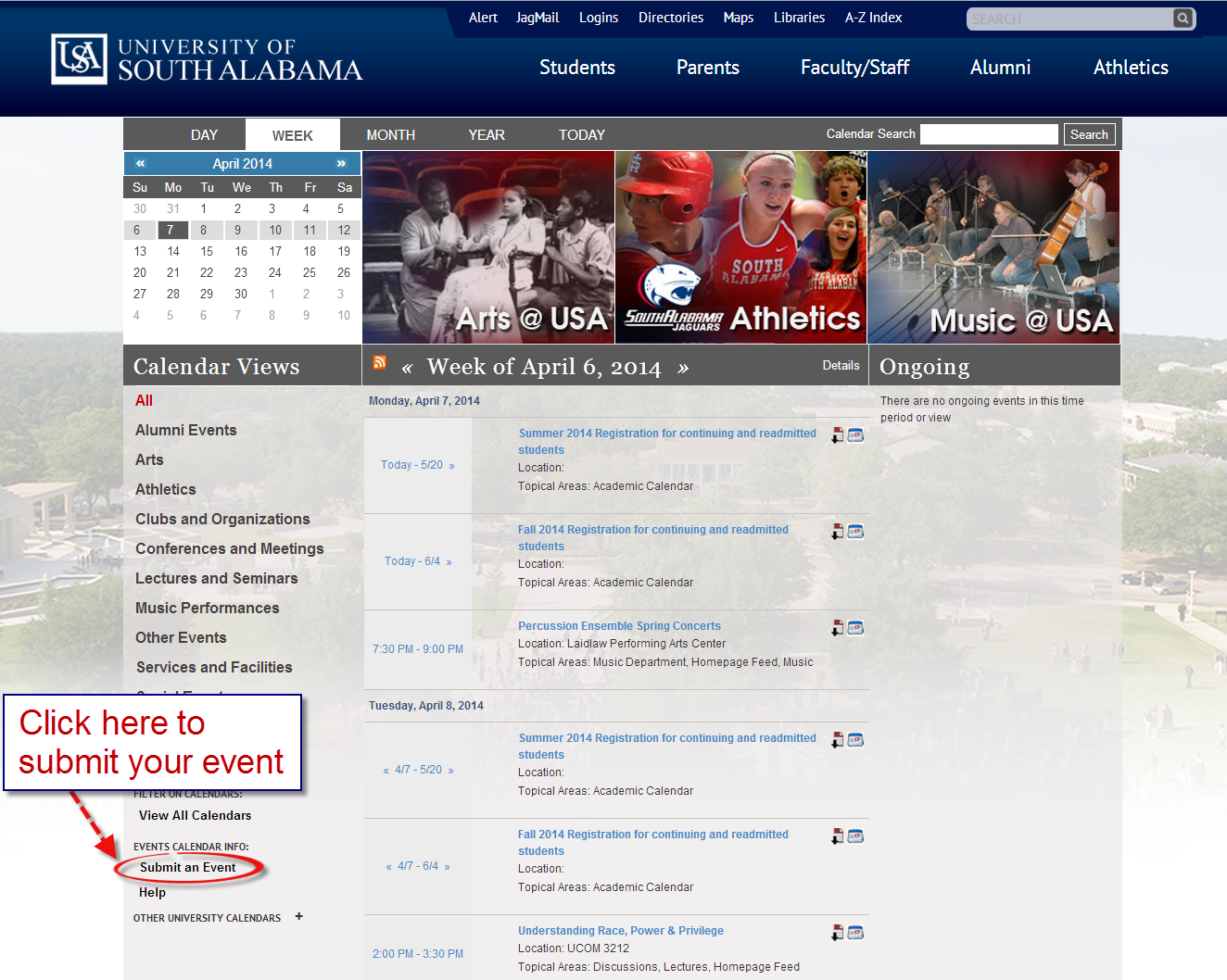The width and height of the screenshot is (1227, 980).
Task: Jump to the next week with » after Week of April 6, 2014
Action: (x=683, y=368)
